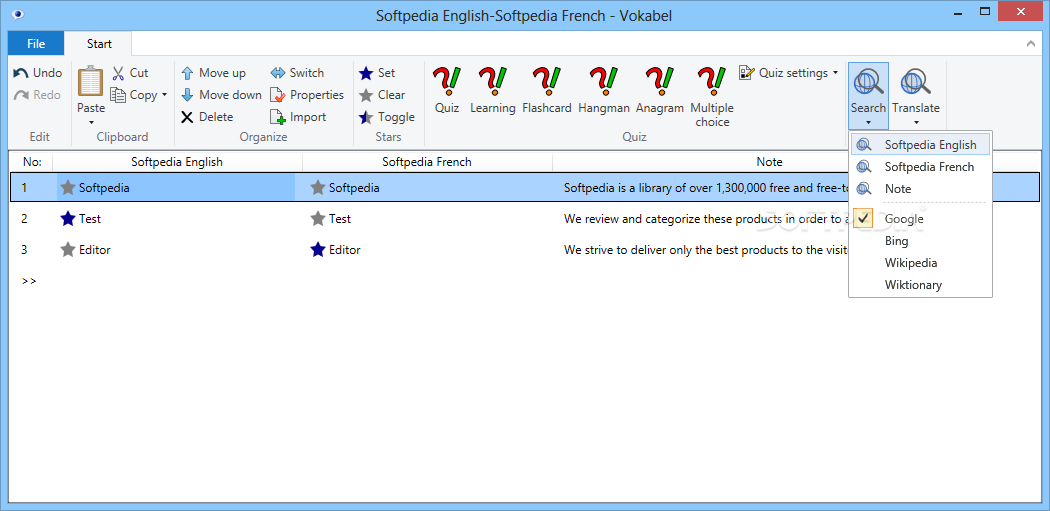The image size is (1050, 511).
Task: Click the Paste clipboard icon
Action: click(90, 81)
